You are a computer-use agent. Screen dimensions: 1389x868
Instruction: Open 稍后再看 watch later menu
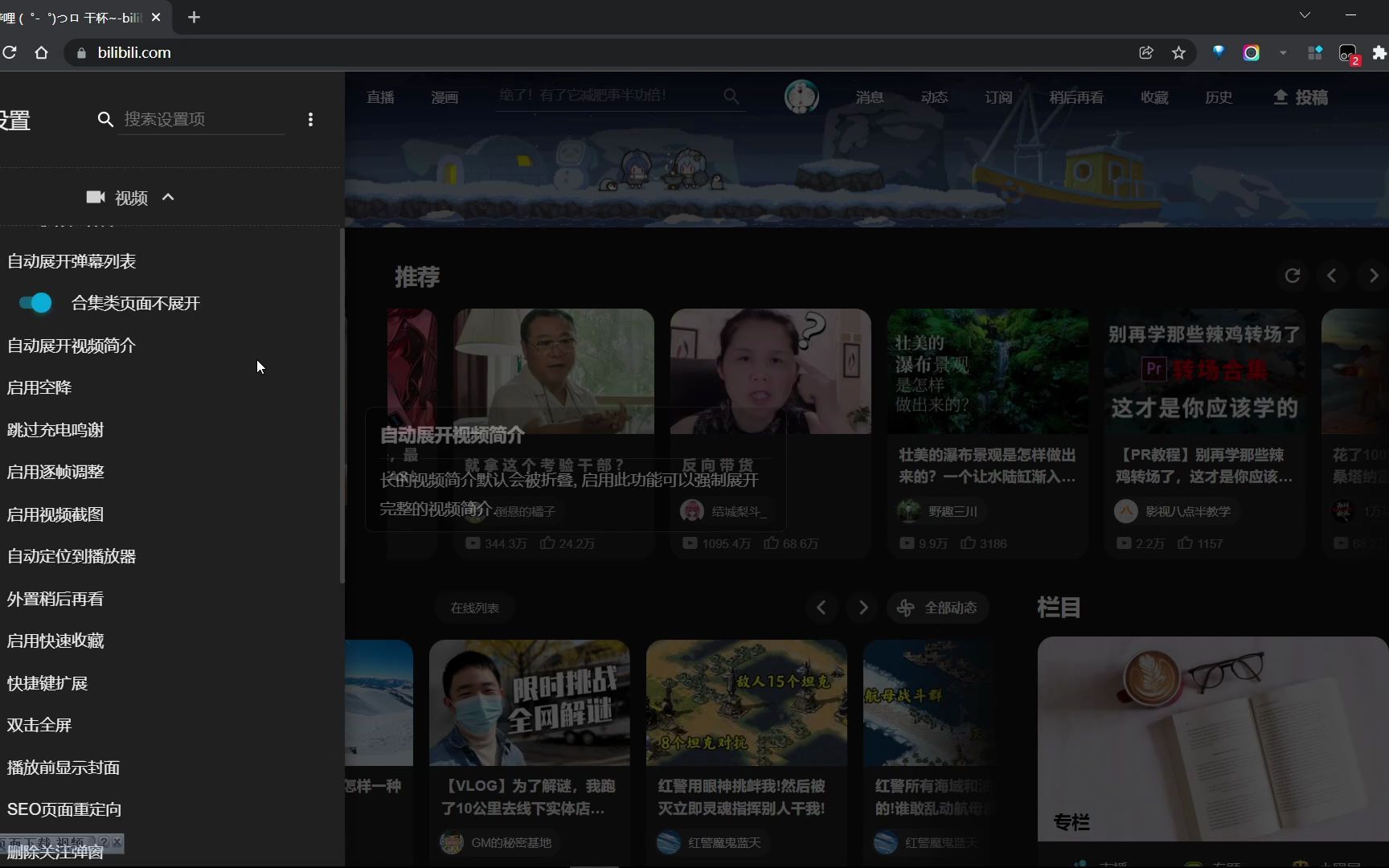[1076, 97]
